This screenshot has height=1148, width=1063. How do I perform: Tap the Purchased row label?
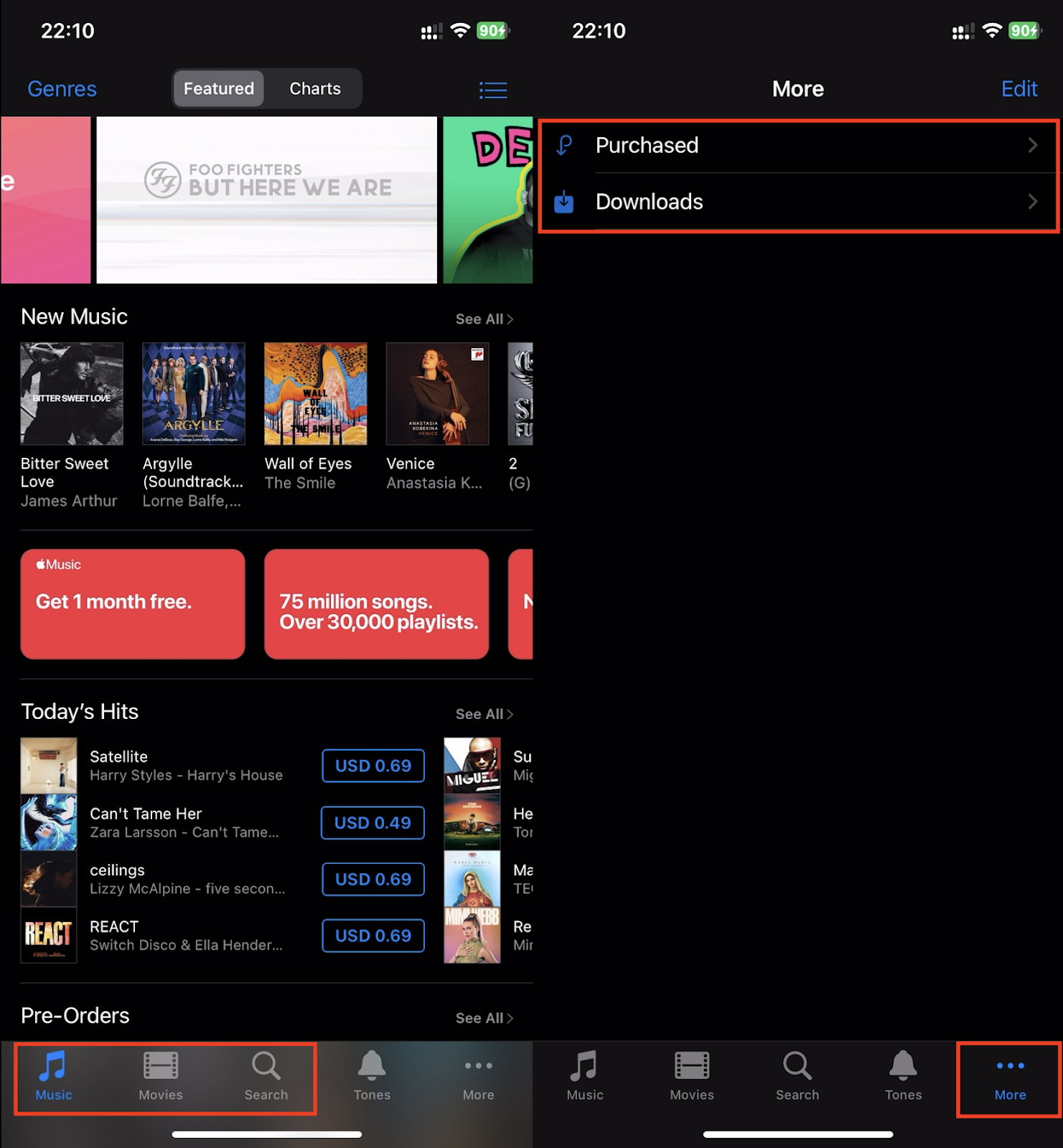pyautogui.click(x=647, y=146)
